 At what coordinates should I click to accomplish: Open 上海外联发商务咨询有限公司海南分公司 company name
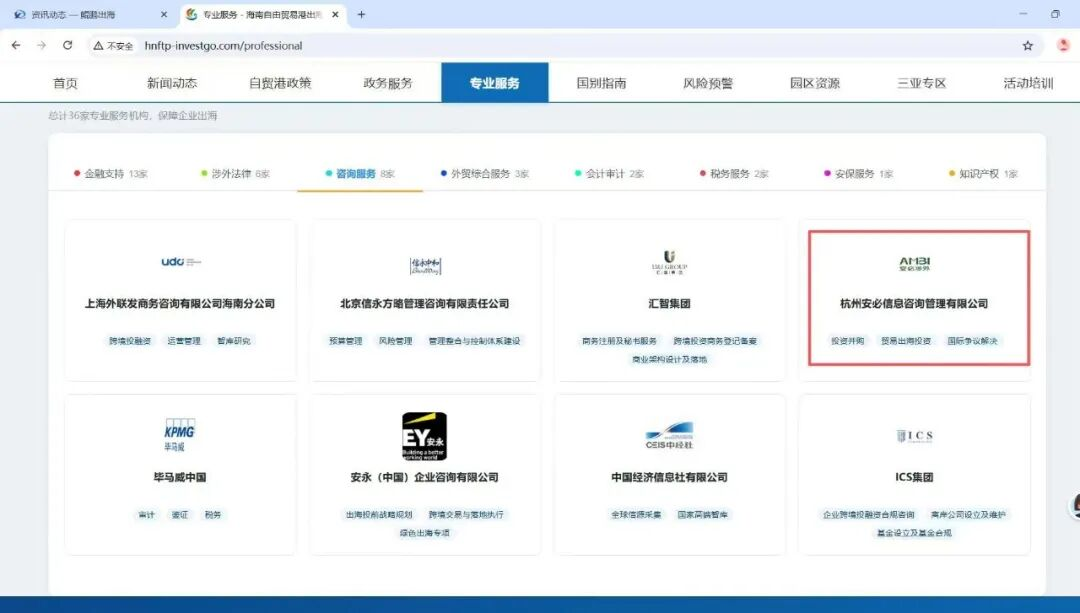[180, 303]
